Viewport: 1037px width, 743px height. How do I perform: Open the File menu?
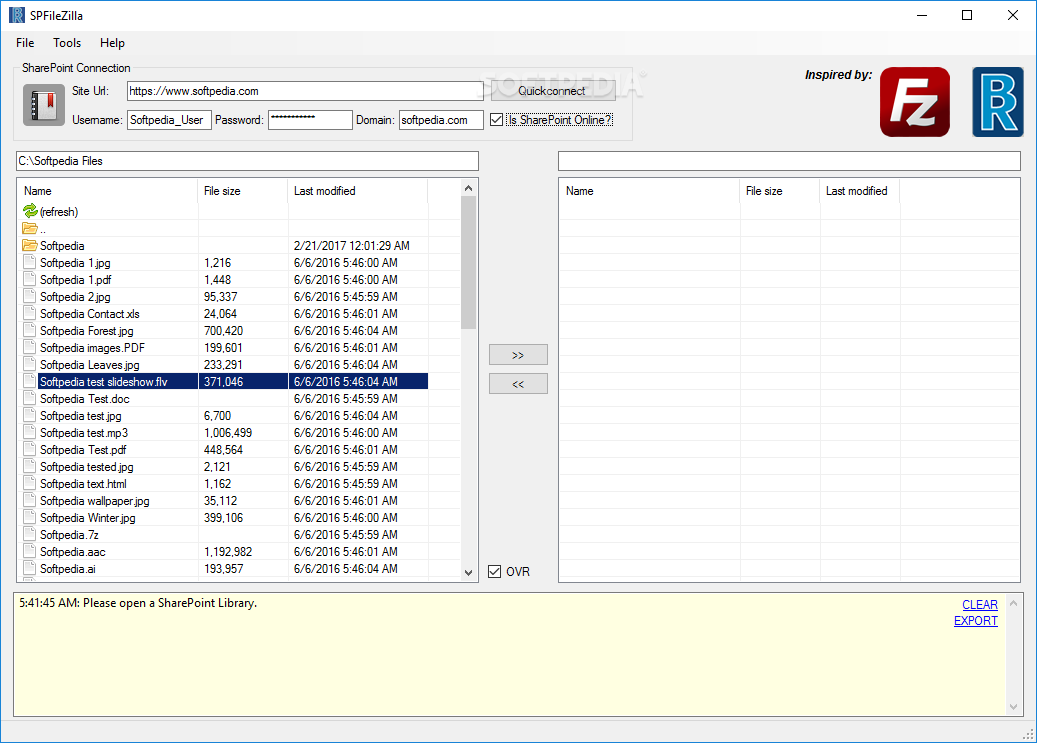(25, 43)
